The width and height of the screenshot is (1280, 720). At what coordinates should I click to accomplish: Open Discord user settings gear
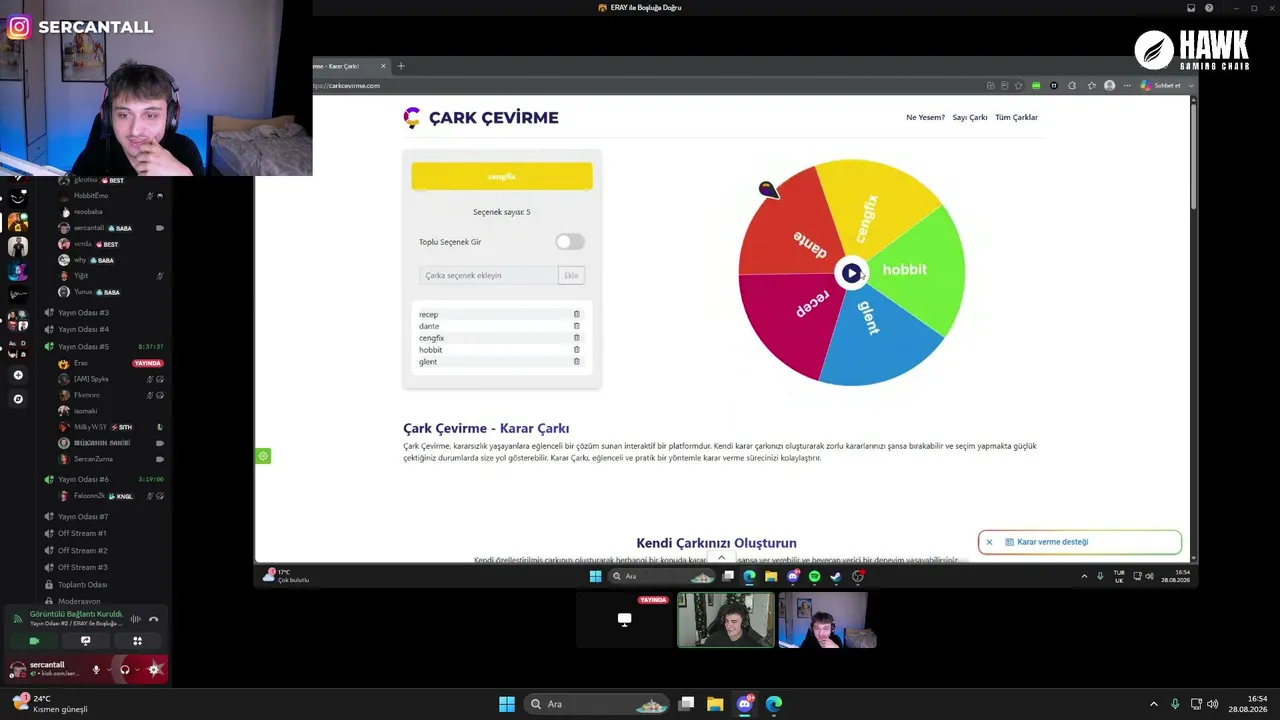155,669
